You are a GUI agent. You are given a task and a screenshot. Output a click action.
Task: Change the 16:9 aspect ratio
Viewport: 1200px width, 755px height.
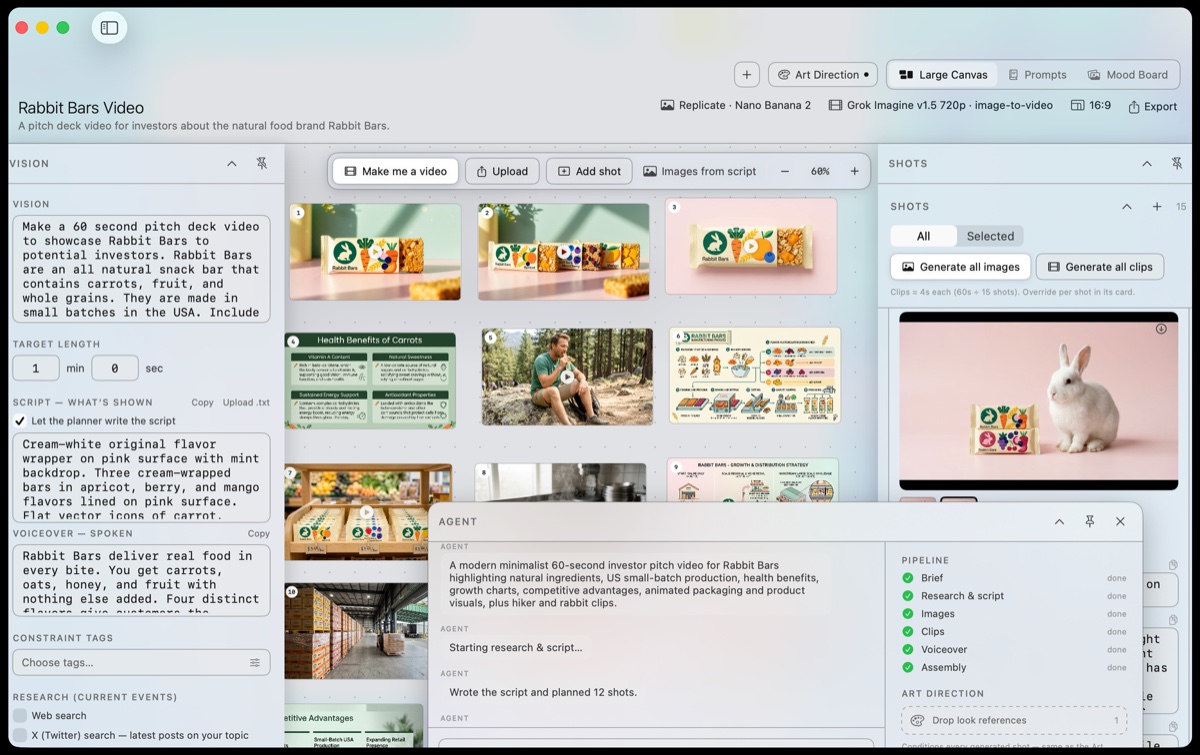point(1091,105)
